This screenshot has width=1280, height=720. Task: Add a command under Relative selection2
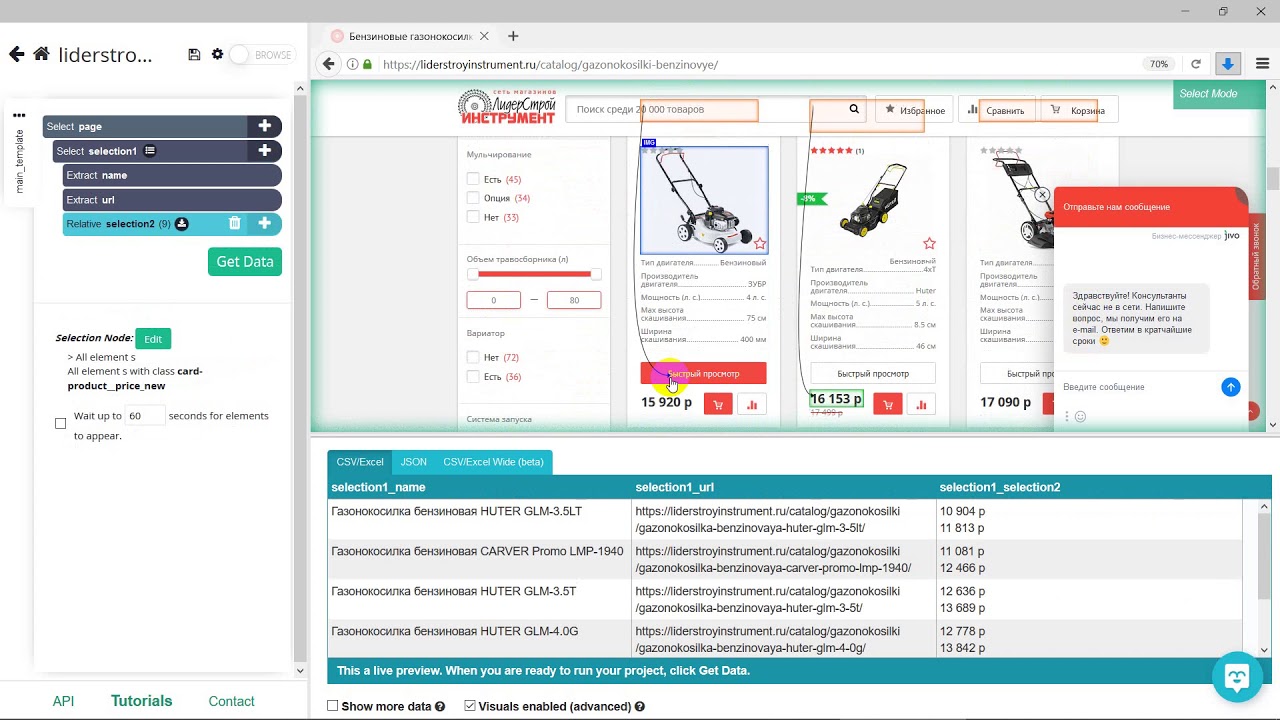tap(265, 224)
